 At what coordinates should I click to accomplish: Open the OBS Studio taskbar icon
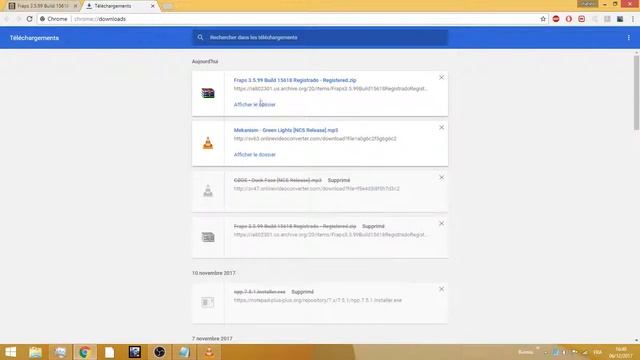coord(160,352)
